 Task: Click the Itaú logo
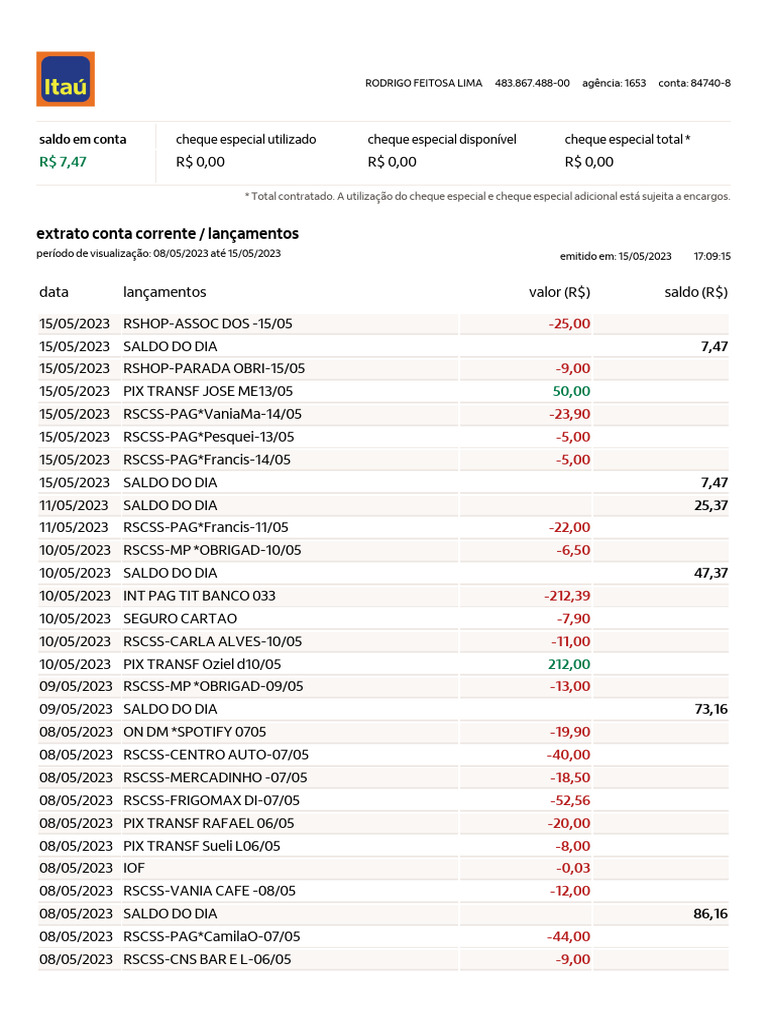click(x=65, y=79)
